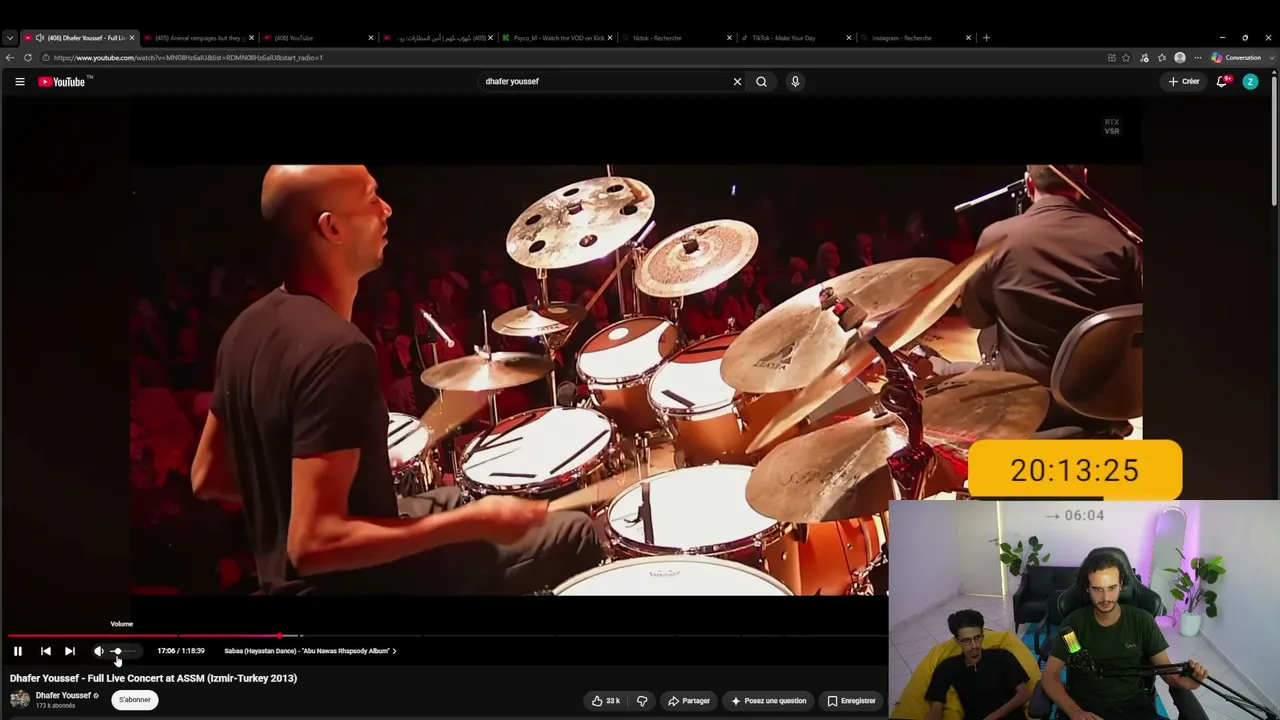
Task: Click the time display '17:06 / 1:18:39'
Action: pyautogui.click(x=181, y=651)
